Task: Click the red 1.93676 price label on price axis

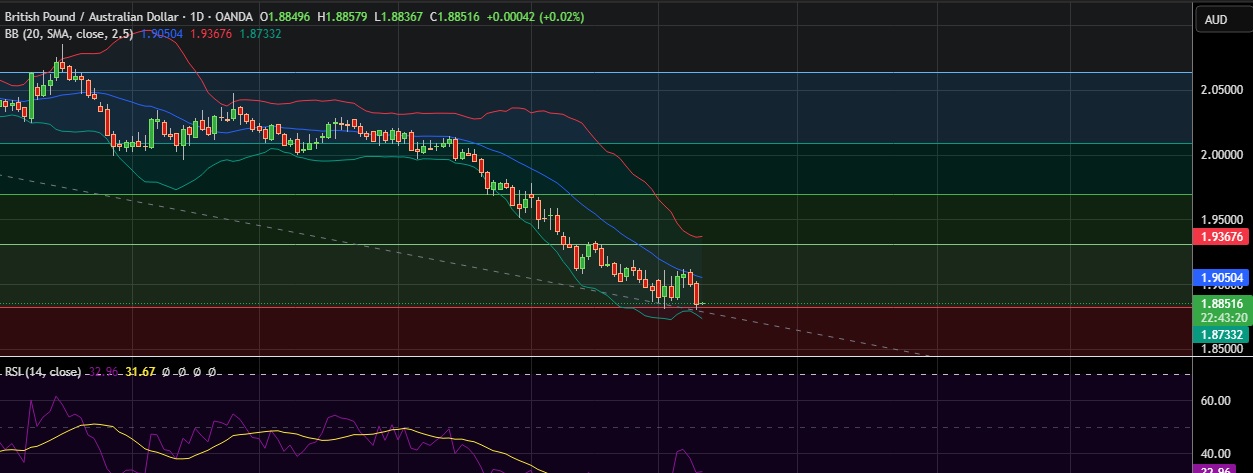Action: point(1222,237)
